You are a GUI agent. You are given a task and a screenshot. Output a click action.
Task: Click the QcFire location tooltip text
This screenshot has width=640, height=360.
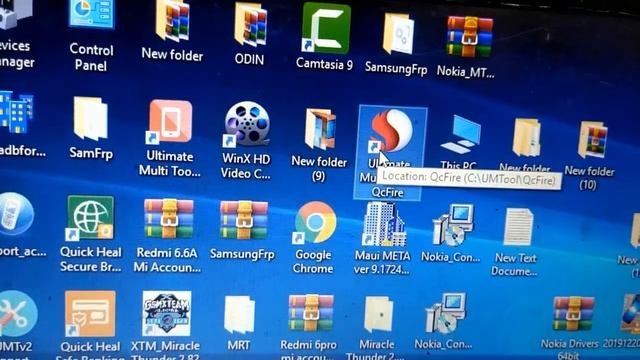point(469,178)
